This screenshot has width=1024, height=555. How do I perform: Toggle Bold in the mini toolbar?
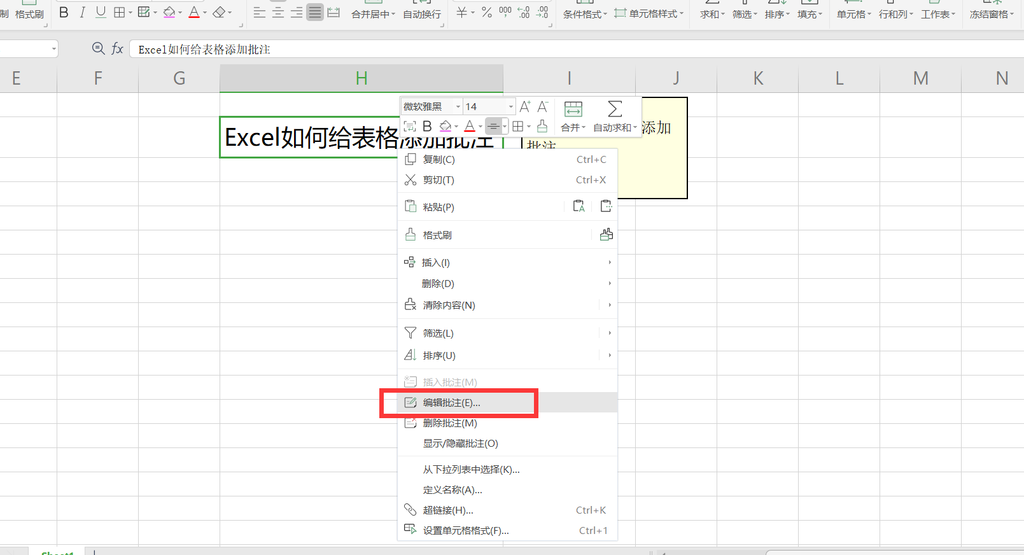tap(427, 126)
